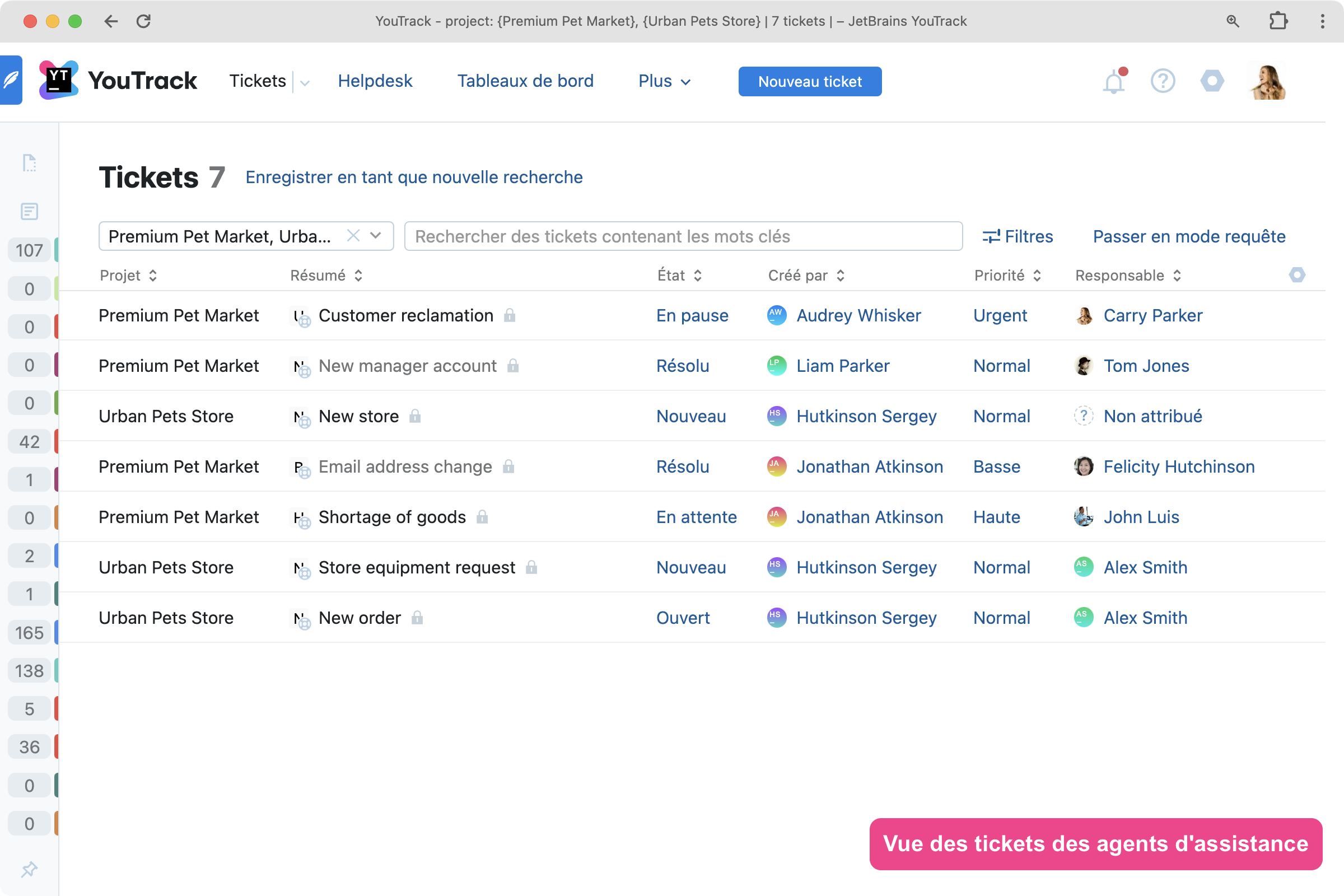Open the notifications bell
This screenshot has height=896, width=1344.
tap(1113, 82)
